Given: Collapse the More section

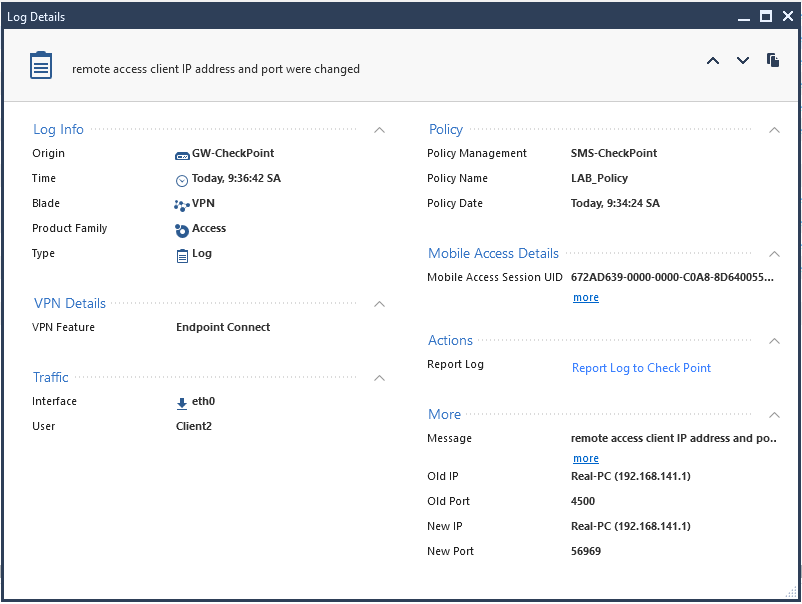Looking at the screenshot, I should pos(774,415).
